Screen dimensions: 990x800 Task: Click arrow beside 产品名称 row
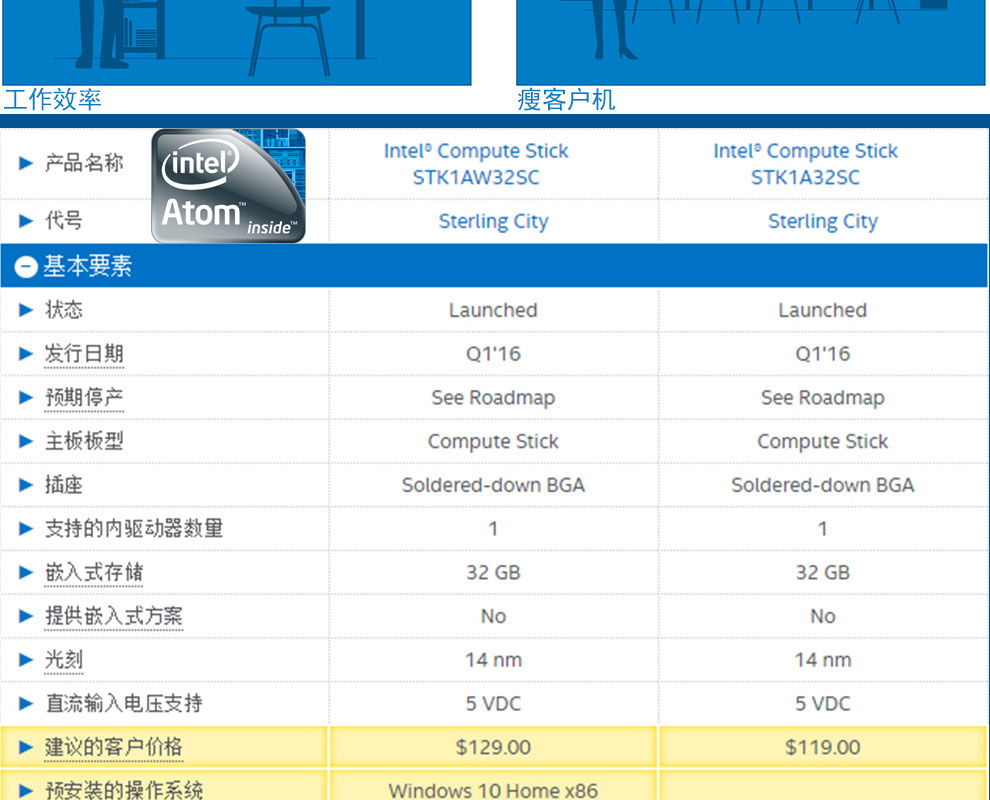click(26, 164)
